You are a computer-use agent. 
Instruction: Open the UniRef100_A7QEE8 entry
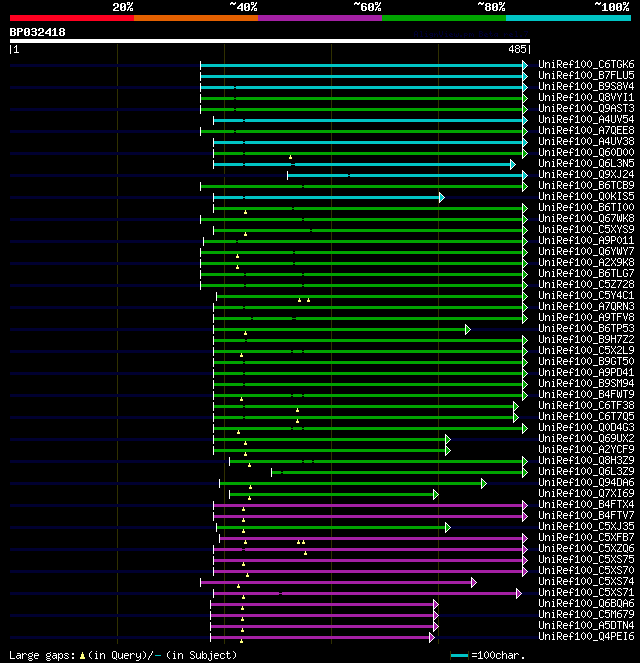pyautogui.click(x=586, y=130)
